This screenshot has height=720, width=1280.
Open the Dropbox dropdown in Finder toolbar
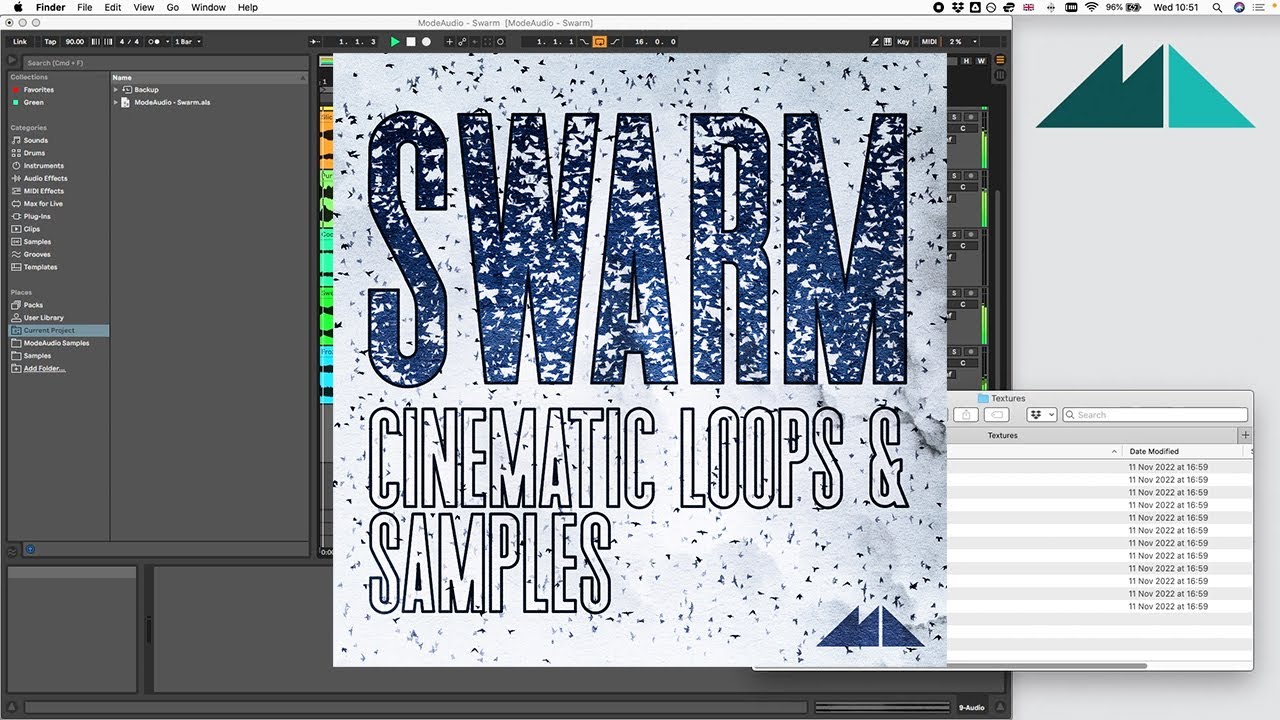coord(1041,415)
